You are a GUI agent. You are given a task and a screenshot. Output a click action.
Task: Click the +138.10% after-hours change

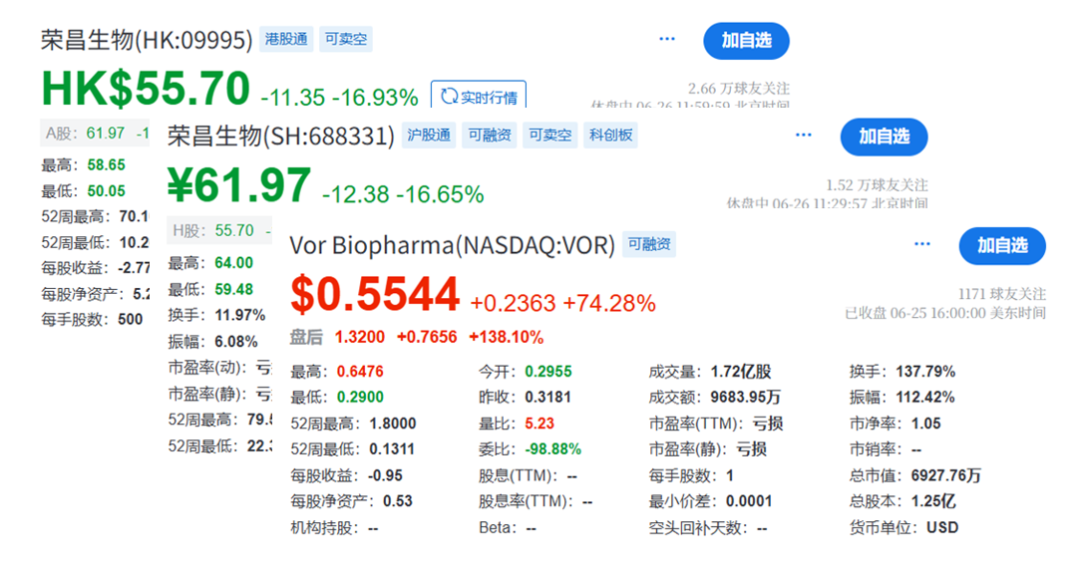[506, 337]
